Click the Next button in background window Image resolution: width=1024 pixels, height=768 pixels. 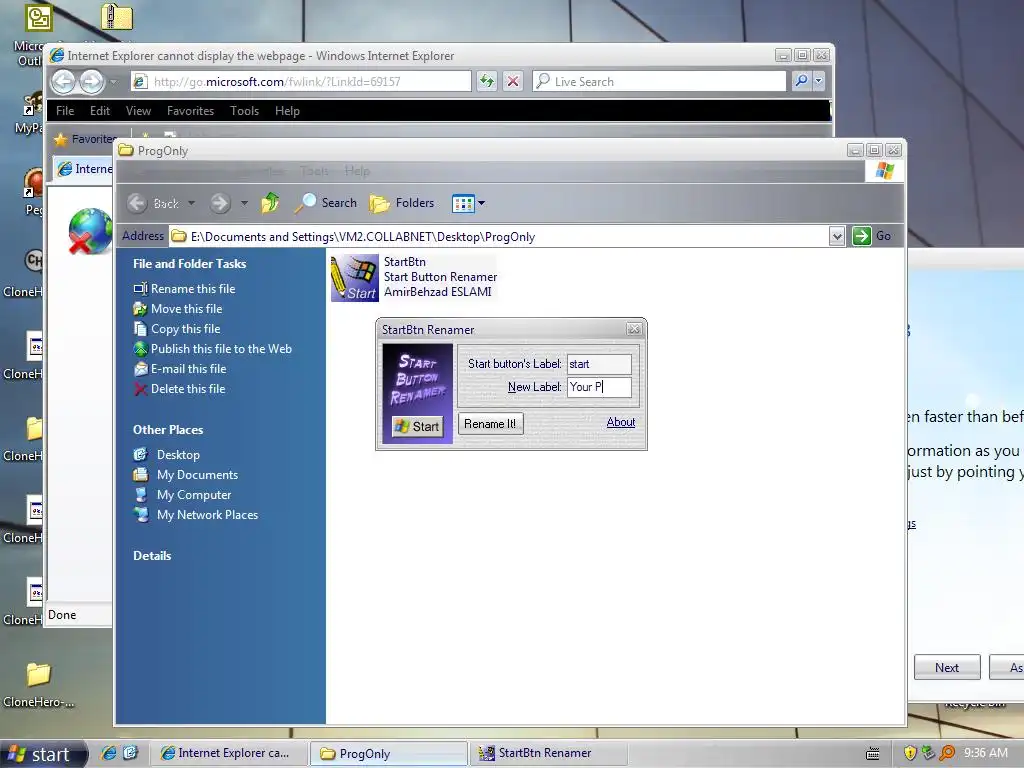point(947,667)
